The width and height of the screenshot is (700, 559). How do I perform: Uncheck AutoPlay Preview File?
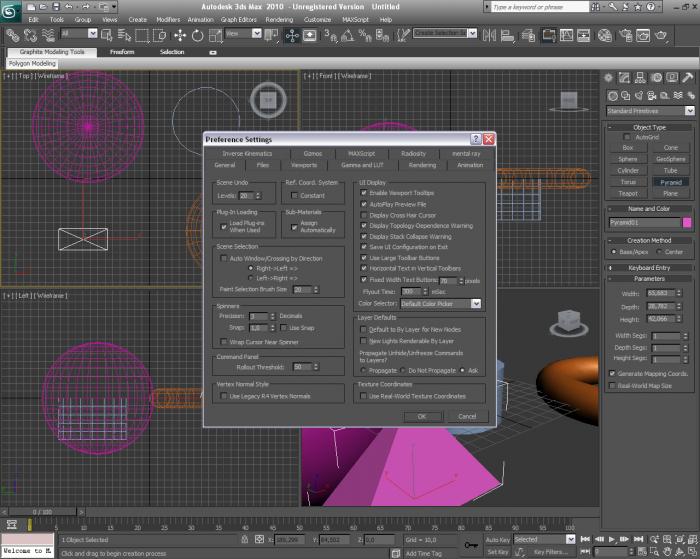click(x=363, y=204)
